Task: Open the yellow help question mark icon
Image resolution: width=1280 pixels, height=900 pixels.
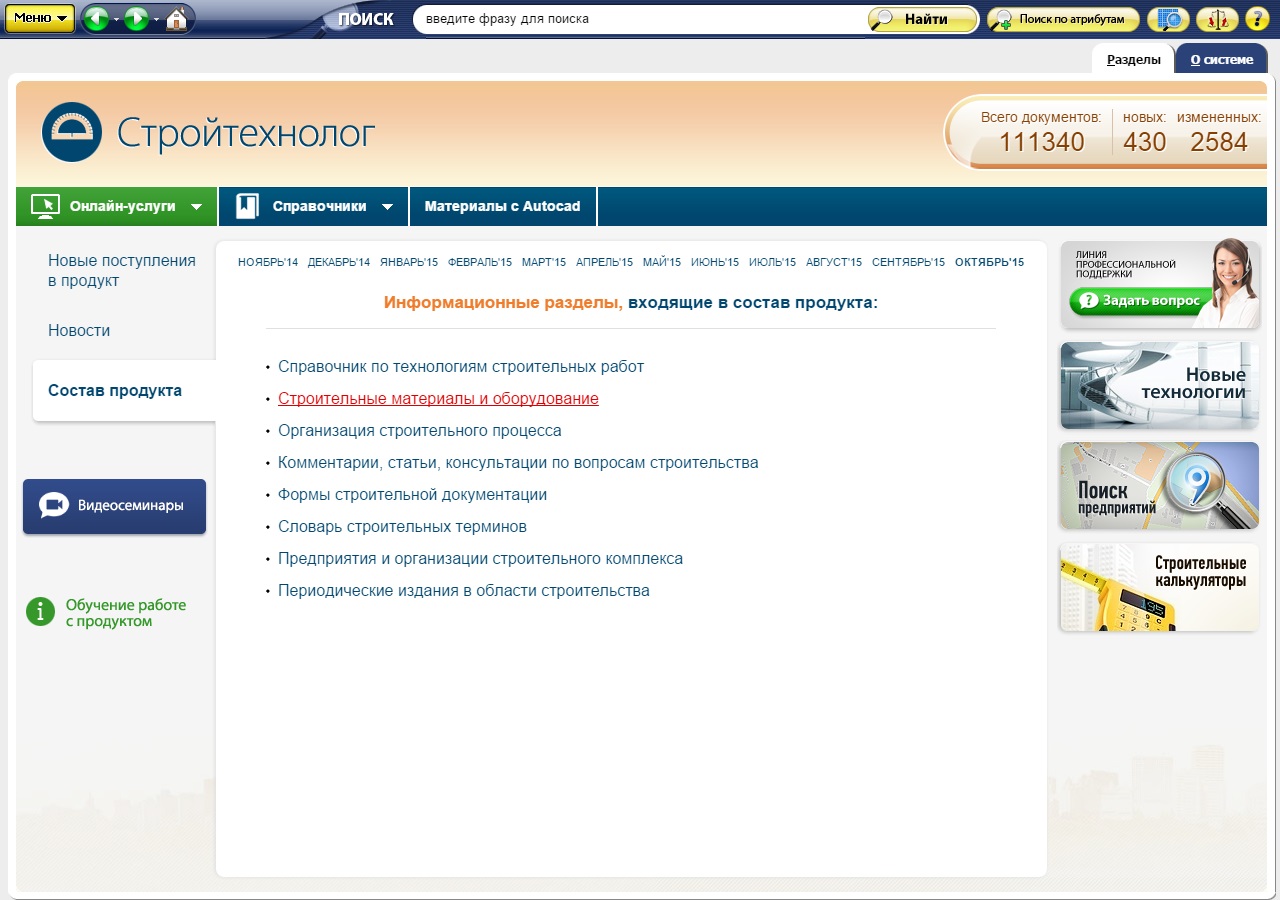Action: 1257,19
